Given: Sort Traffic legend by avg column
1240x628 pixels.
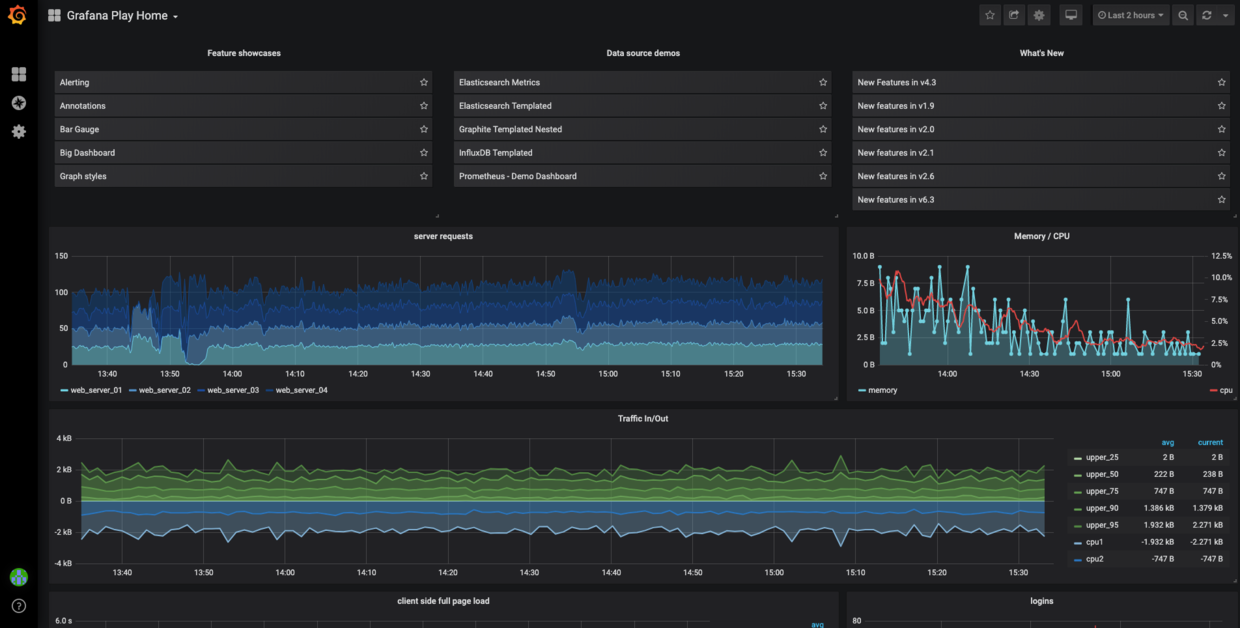Looking at the screenshot, I should coord(1168,443).
